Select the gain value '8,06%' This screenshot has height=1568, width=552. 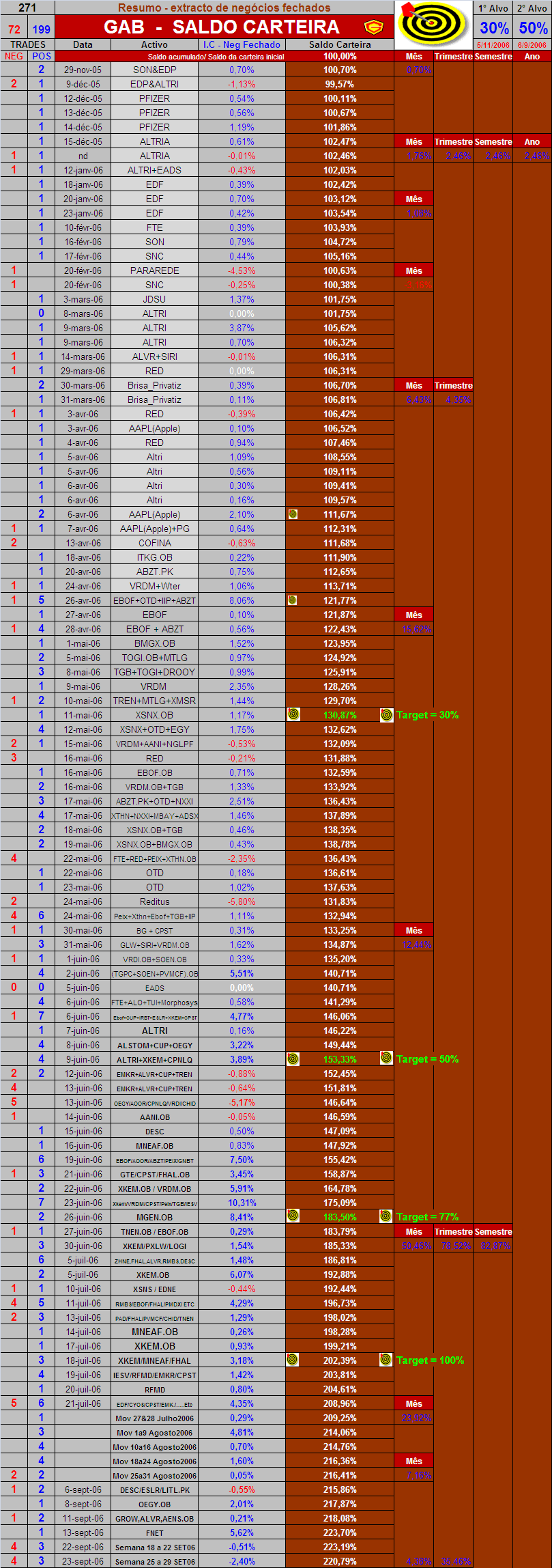[x=242, y=600]
